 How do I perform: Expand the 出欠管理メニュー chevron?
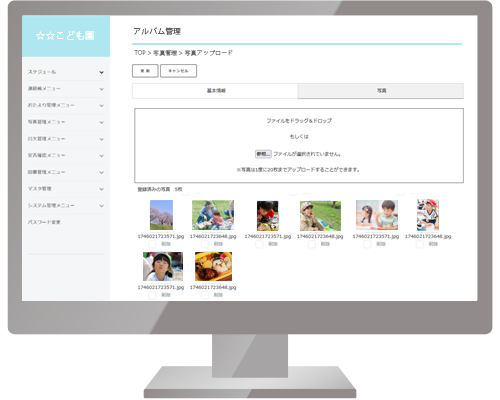click(x=101, y=139)
